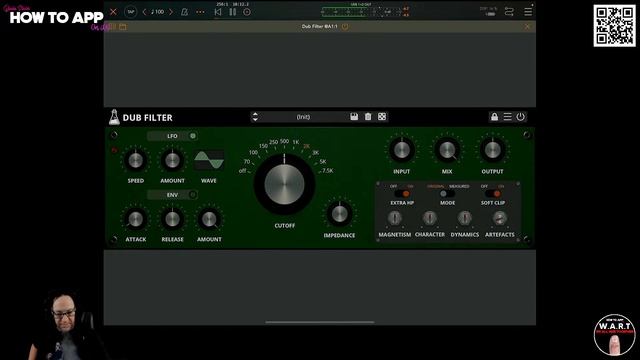Open the routing arrows icon in top bar
Image resolution: width=640 pixels, height=360 pixels.
point(509,12)
